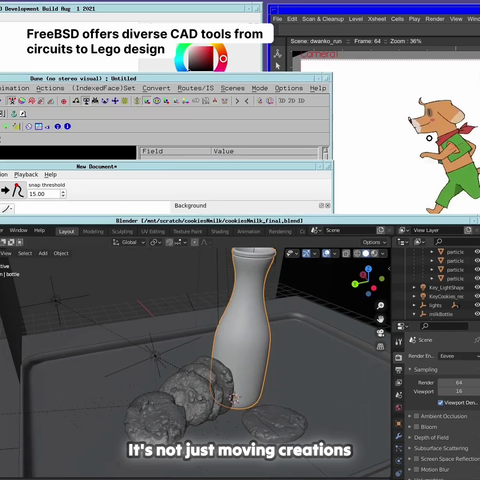
Task: Select the black arrow tool in New Document
Action: 5,190
